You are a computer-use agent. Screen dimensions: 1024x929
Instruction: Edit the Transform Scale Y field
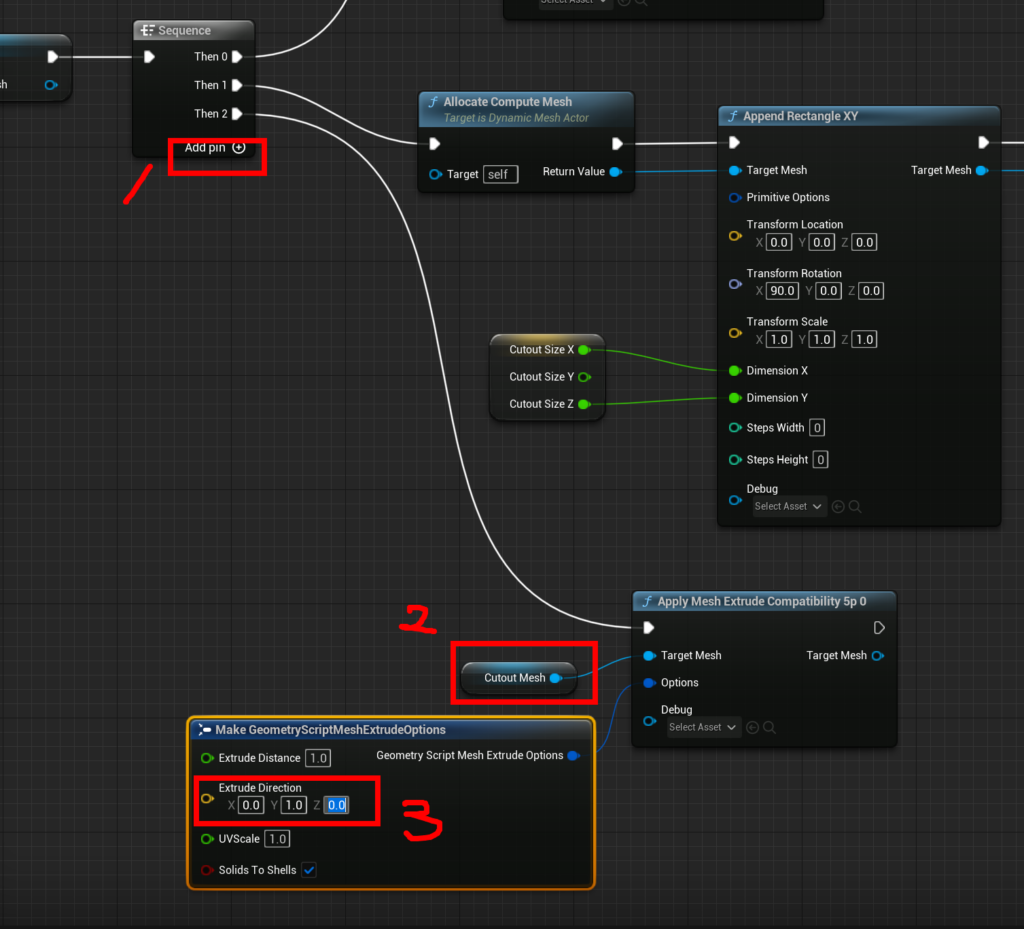pyautogui.click(x=822, y=339)
